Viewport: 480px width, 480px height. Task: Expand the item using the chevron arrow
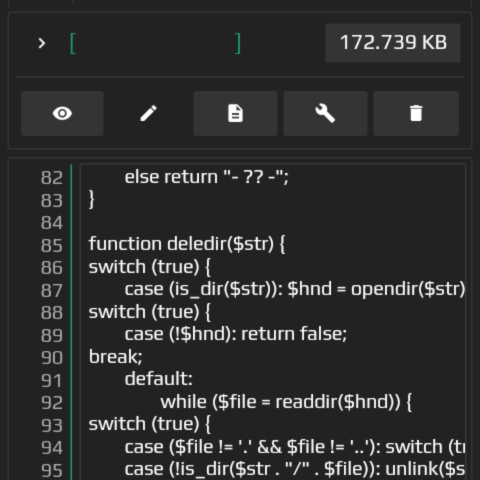point(42,43)
